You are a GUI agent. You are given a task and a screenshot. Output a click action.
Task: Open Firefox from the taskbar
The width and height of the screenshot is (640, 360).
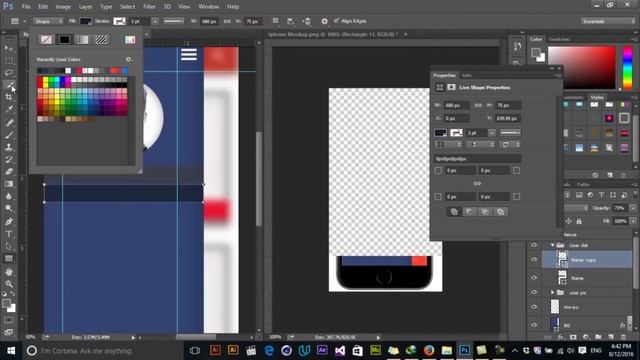click(429, 351)
